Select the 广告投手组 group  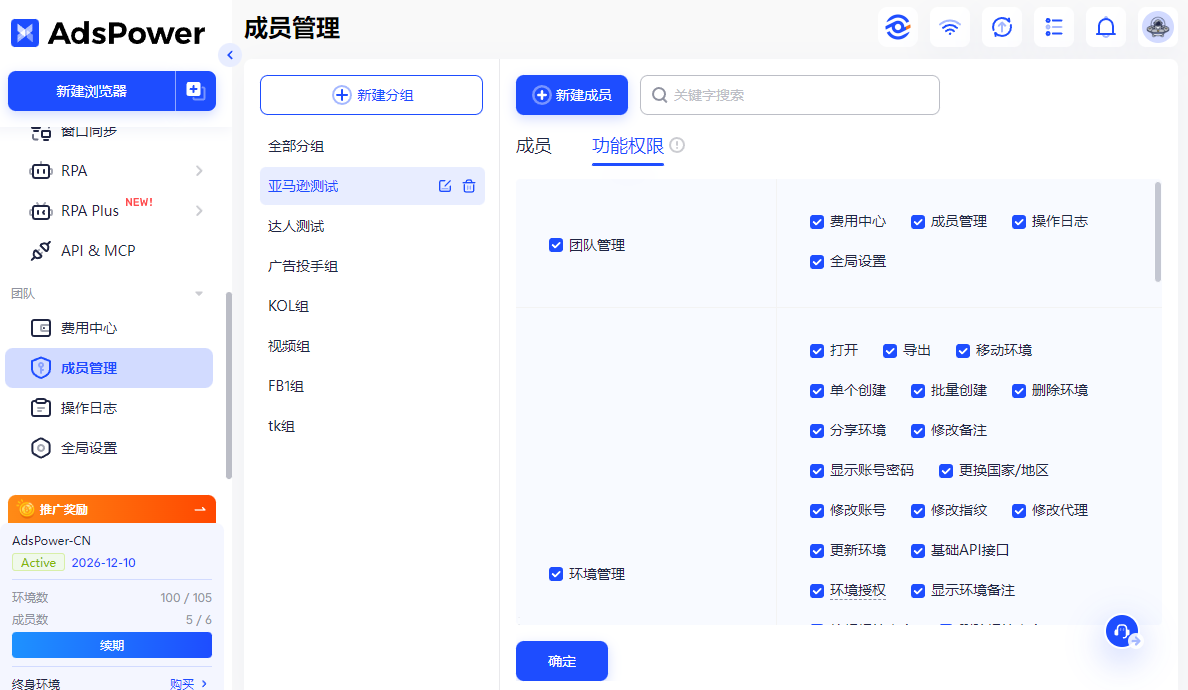coord(372,266)
